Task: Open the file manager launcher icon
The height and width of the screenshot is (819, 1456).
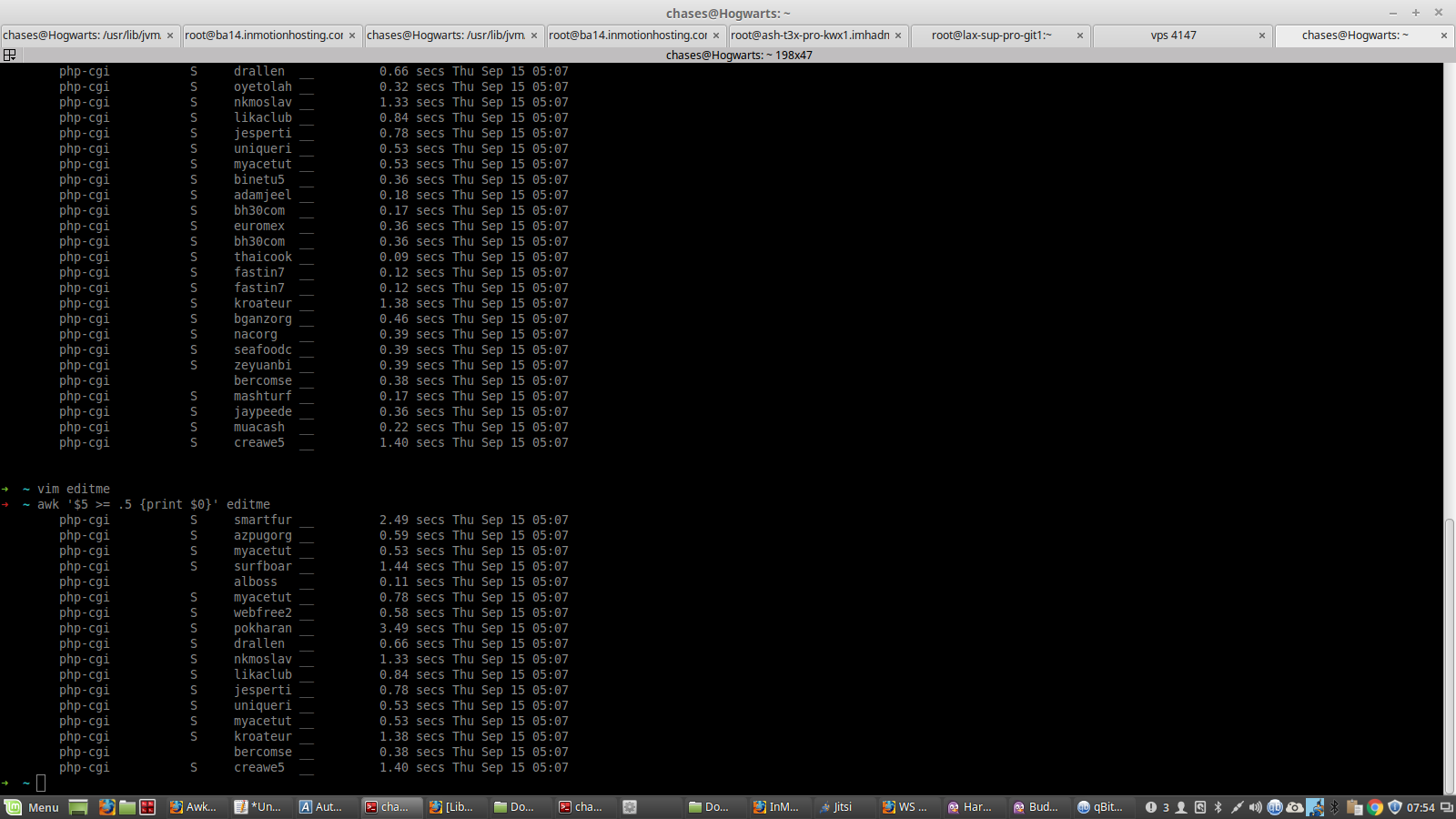Action: [x=127, y=807]
